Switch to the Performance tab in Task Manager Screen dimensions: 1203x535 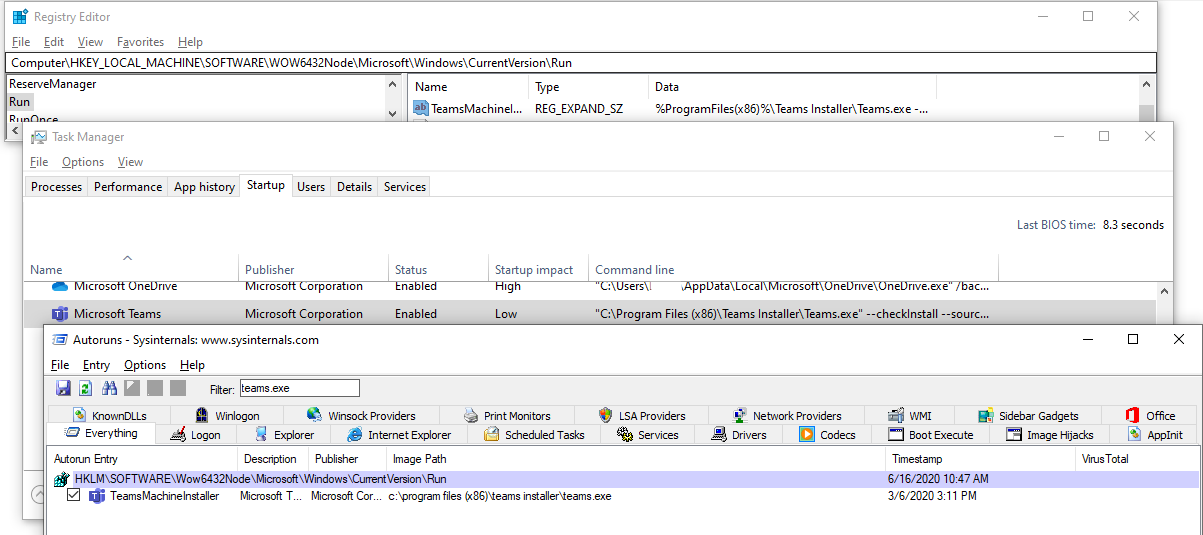click(x=128, y=187)
